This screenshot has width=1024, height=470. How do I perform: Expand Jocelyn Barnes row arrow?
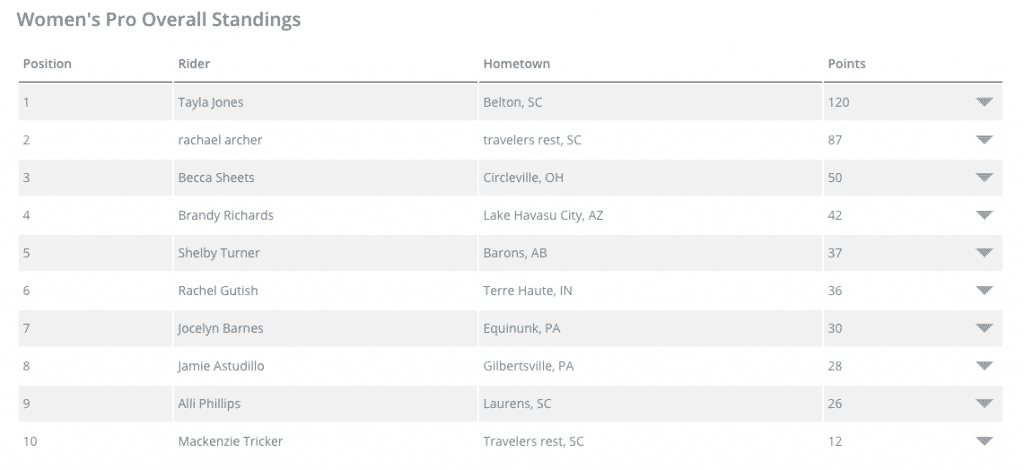click(x=984, y=328)
